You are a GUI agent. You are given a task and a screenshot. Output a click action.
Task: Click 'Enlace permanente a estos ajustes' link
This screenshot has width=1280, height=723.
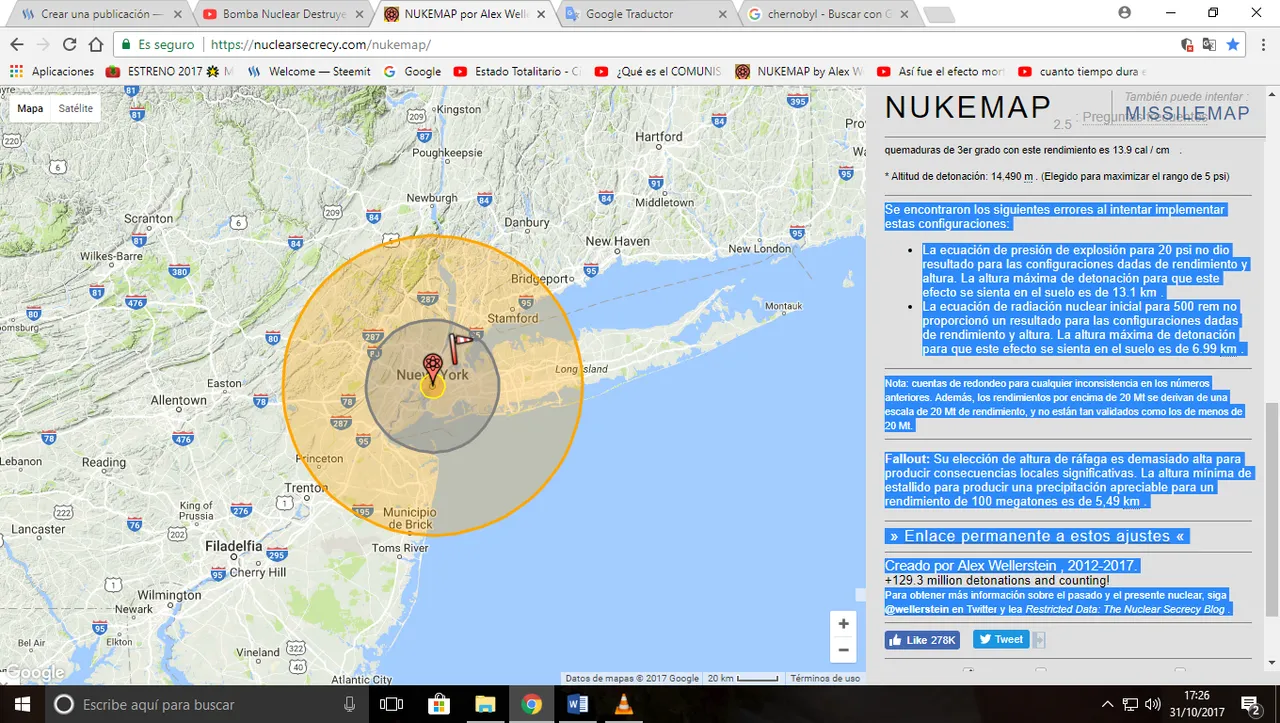pos(1038,536)
